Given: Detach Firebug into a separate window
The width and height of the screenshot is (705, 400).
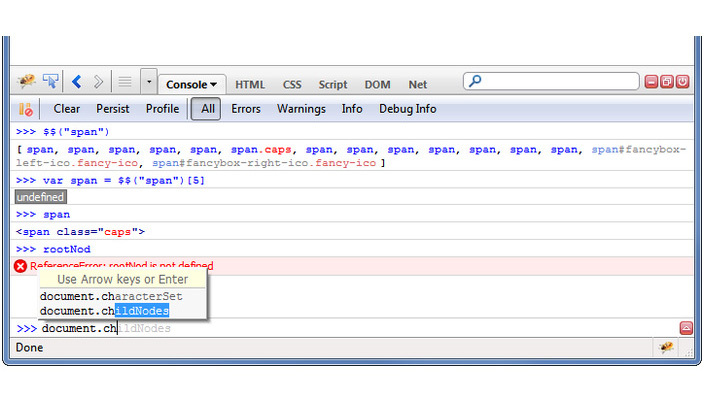Looking at the screenshot, I should 667,81.
